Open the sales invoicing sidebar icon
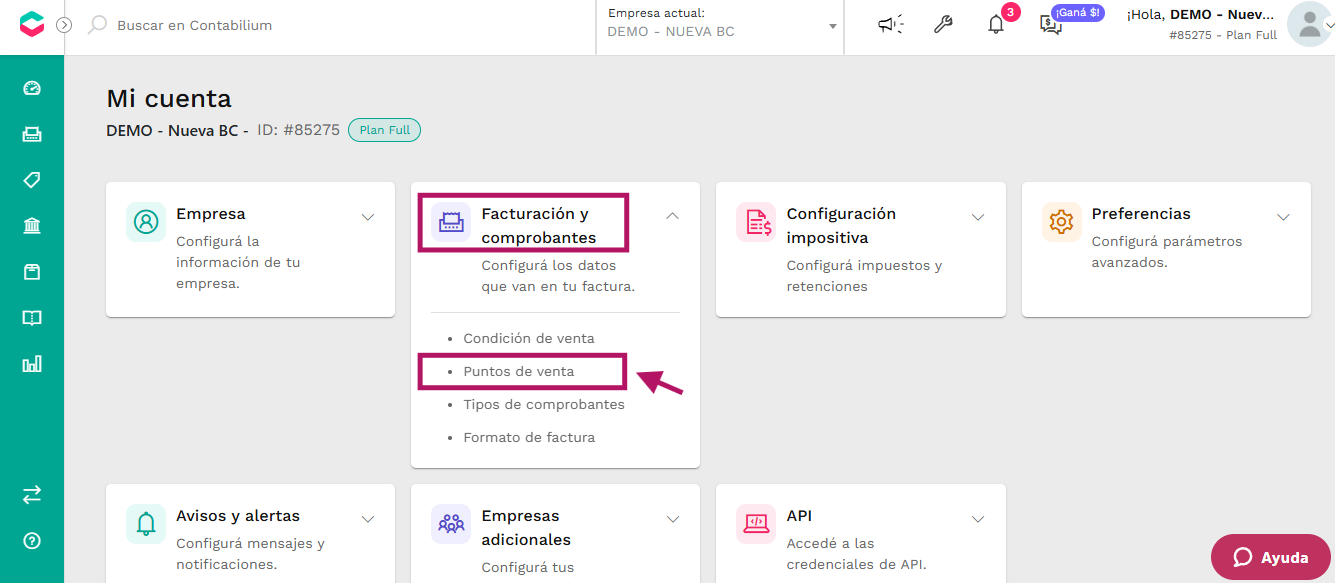The image size is (1335, 583). pos(32,134)
